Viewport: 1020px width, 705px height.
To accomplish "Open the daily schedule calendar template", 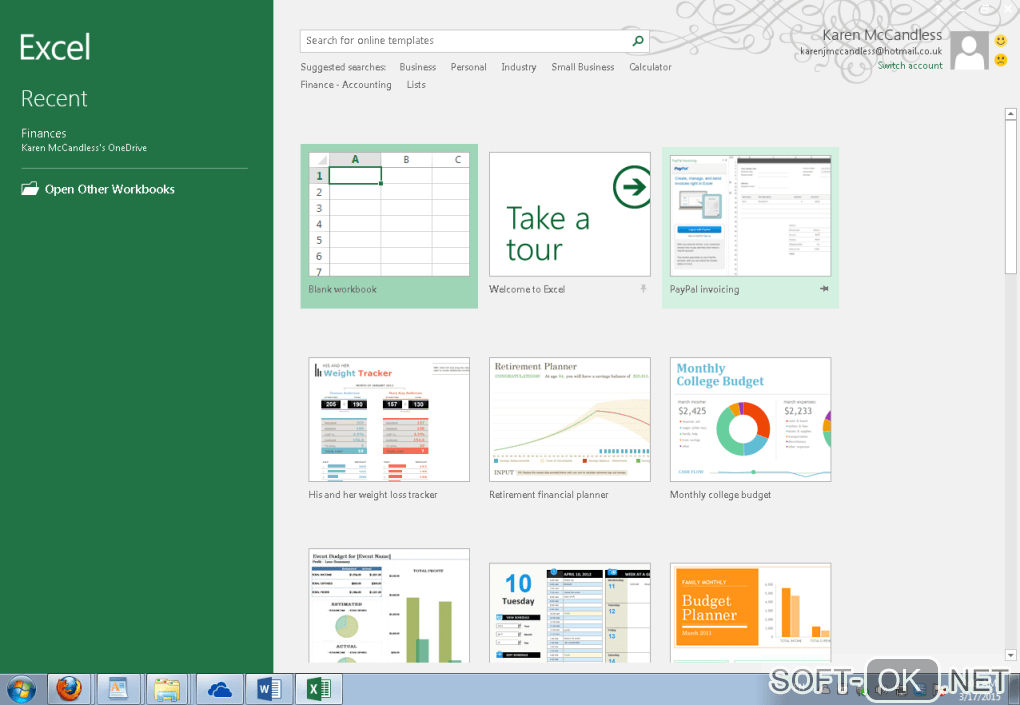I will (569, 613).
